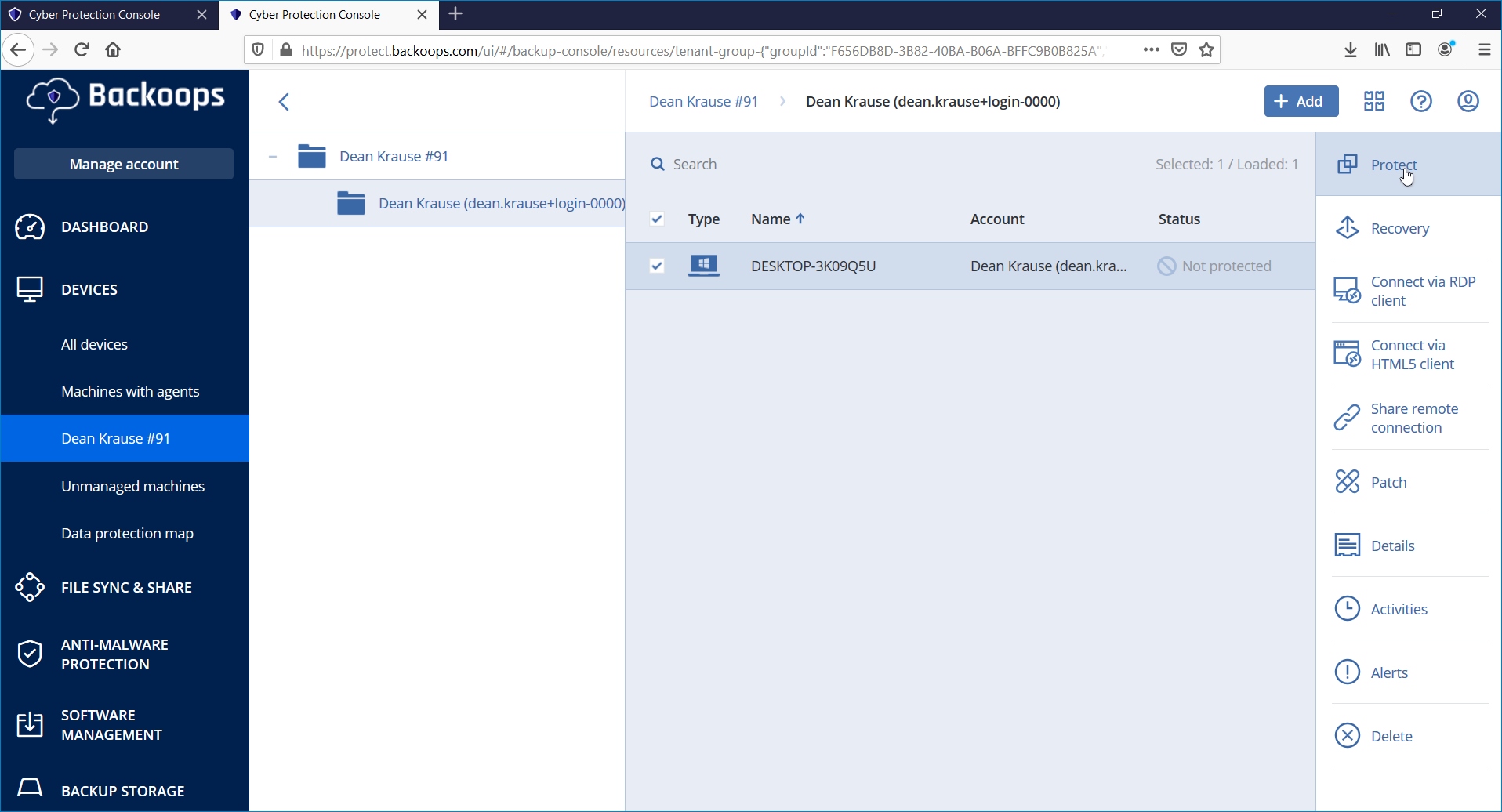Reload the page with the browser refresh icon
The height and width of the screenshot is (812, 1502).
coord(82,49)
